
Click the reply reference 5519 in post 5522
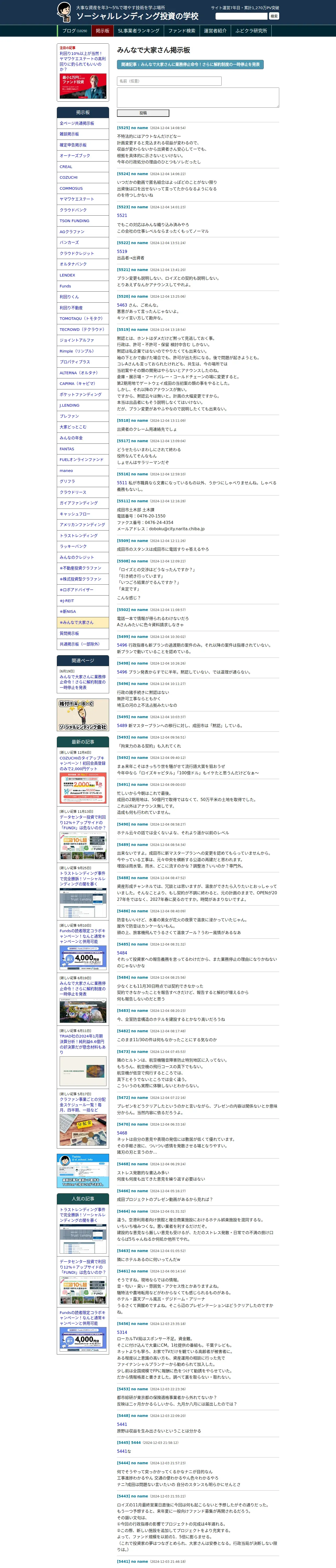pos(122,251)
